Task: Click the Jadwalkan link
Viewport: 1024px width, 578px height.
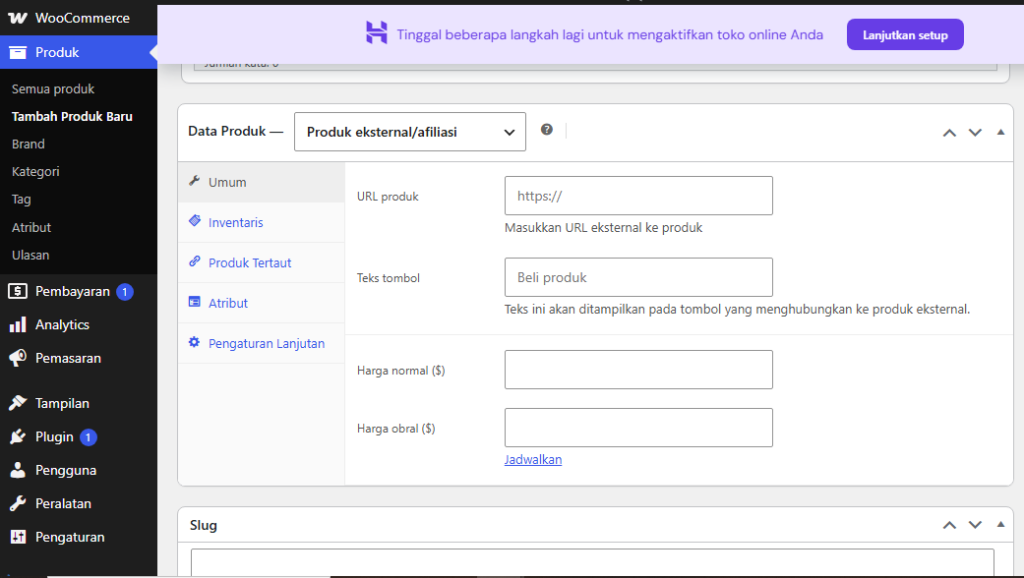Action: (533, 459)
